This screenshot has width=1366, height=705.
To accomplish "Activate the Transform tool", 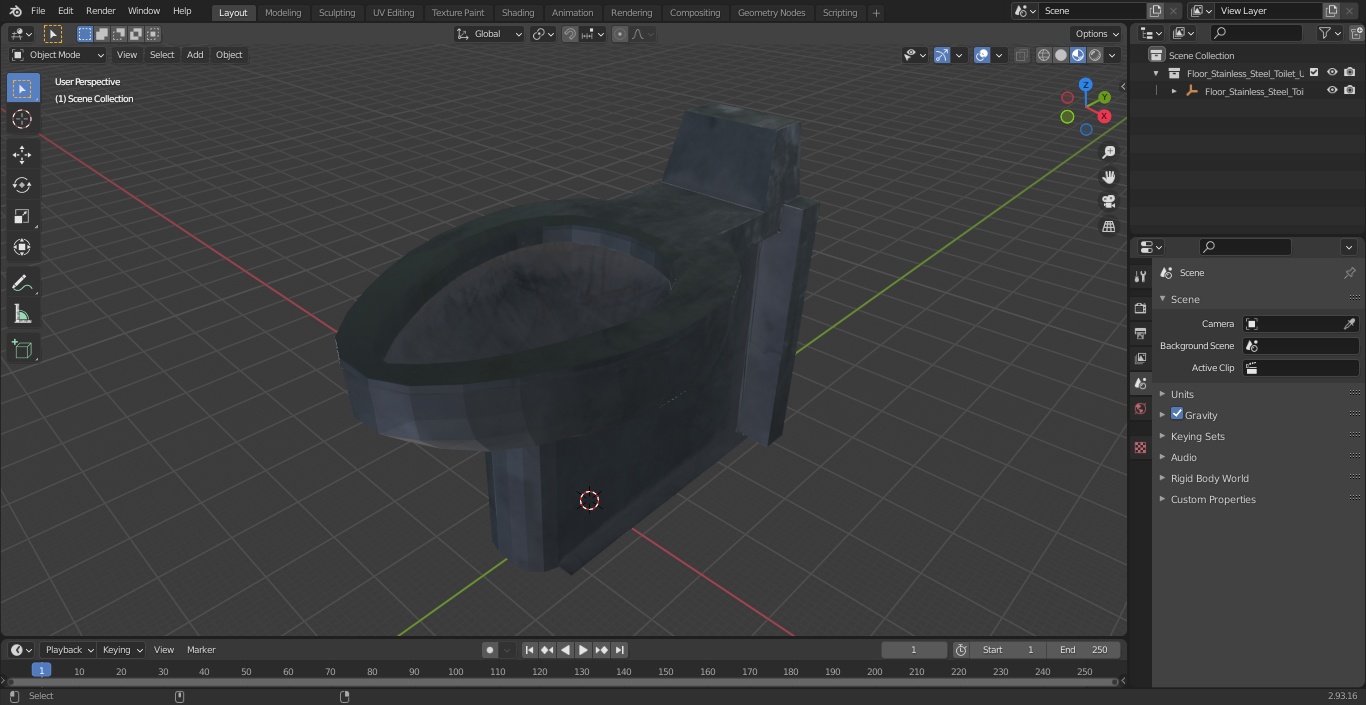I will [22, 247].
